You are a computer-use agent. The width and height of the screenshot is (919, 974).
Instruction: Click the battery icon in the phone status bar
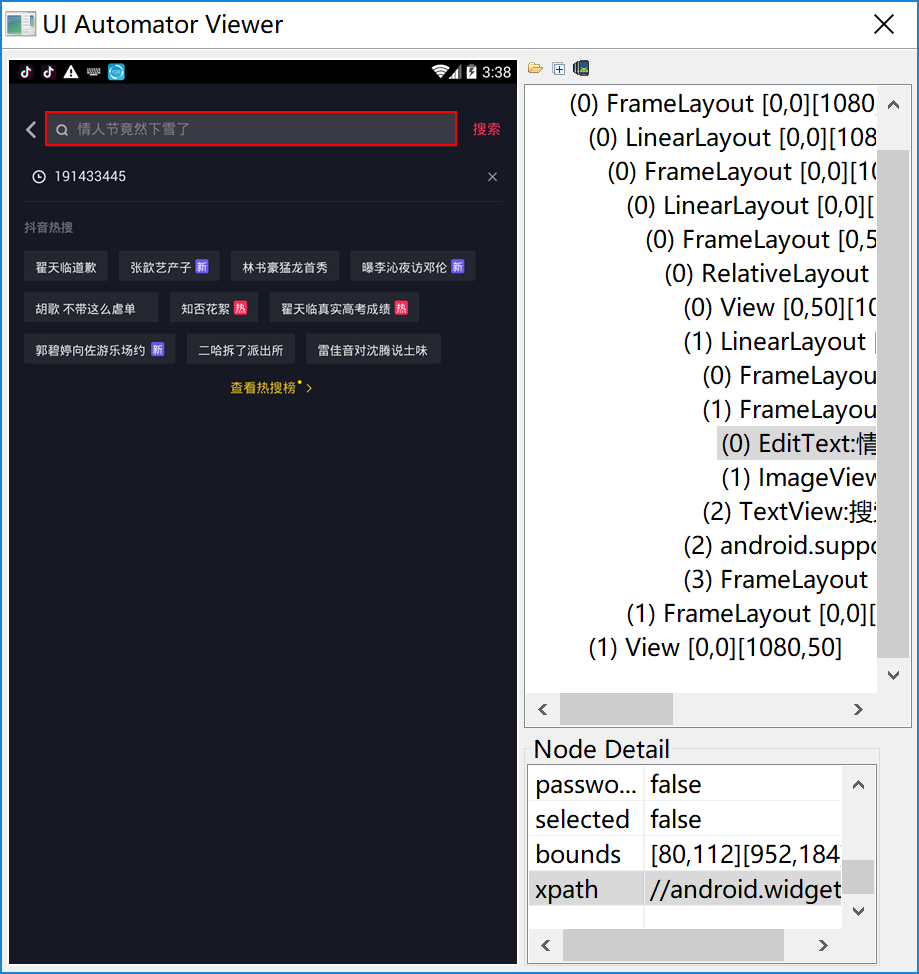pos(471,72)
